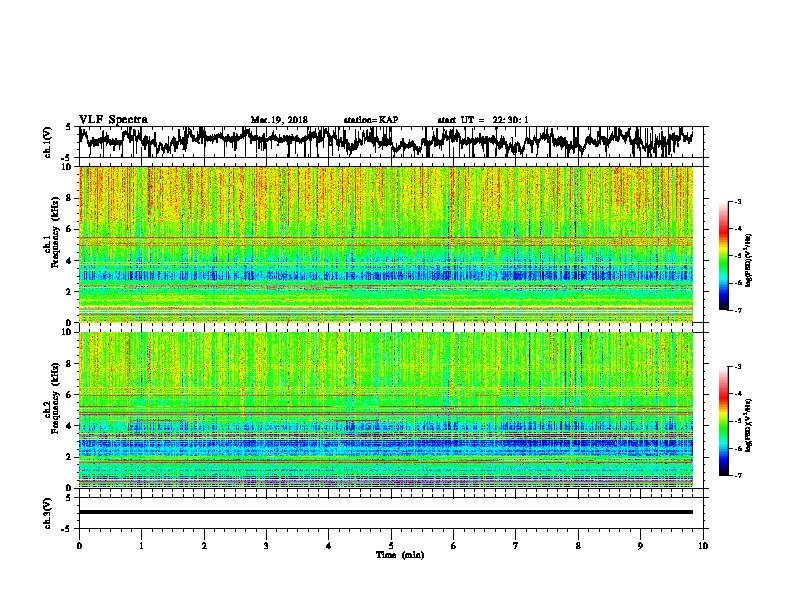Click time axis tick label "7"
This screenshot has height=612, width=792.
coord(516,546)
